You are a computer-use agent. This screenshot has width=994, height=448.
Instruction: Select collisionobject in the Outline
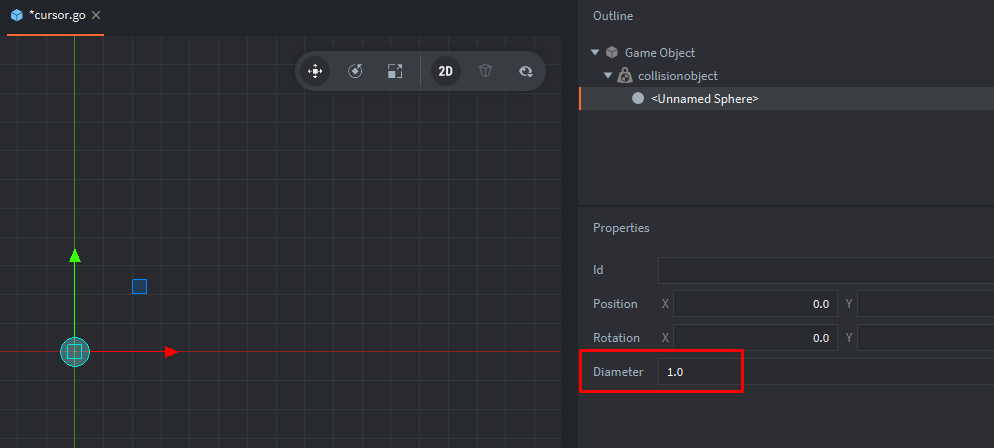677,75
